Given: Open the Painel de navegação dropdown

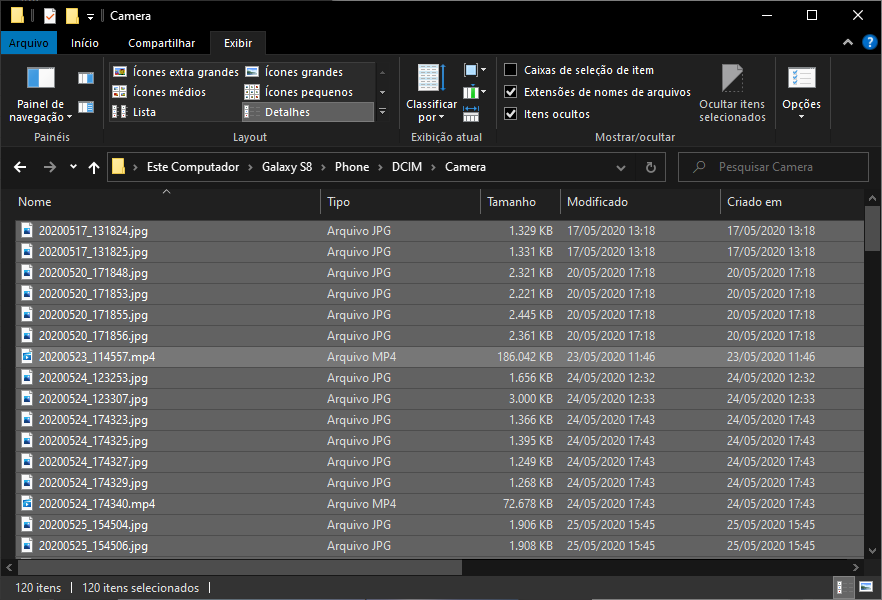Looking at the screenshot, I should (x=40, y=94).
